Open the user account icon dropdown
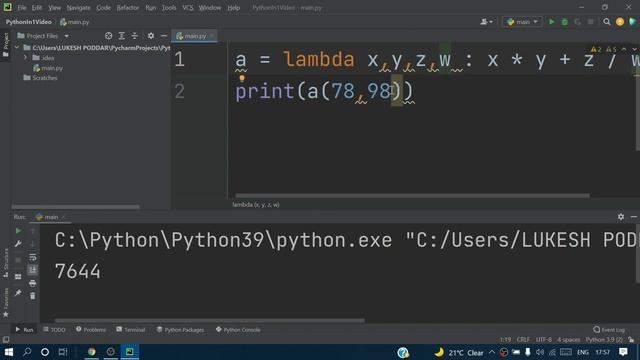Image resolution: width=640 pixels, height=360 pixels. click(x=486, y=22)
